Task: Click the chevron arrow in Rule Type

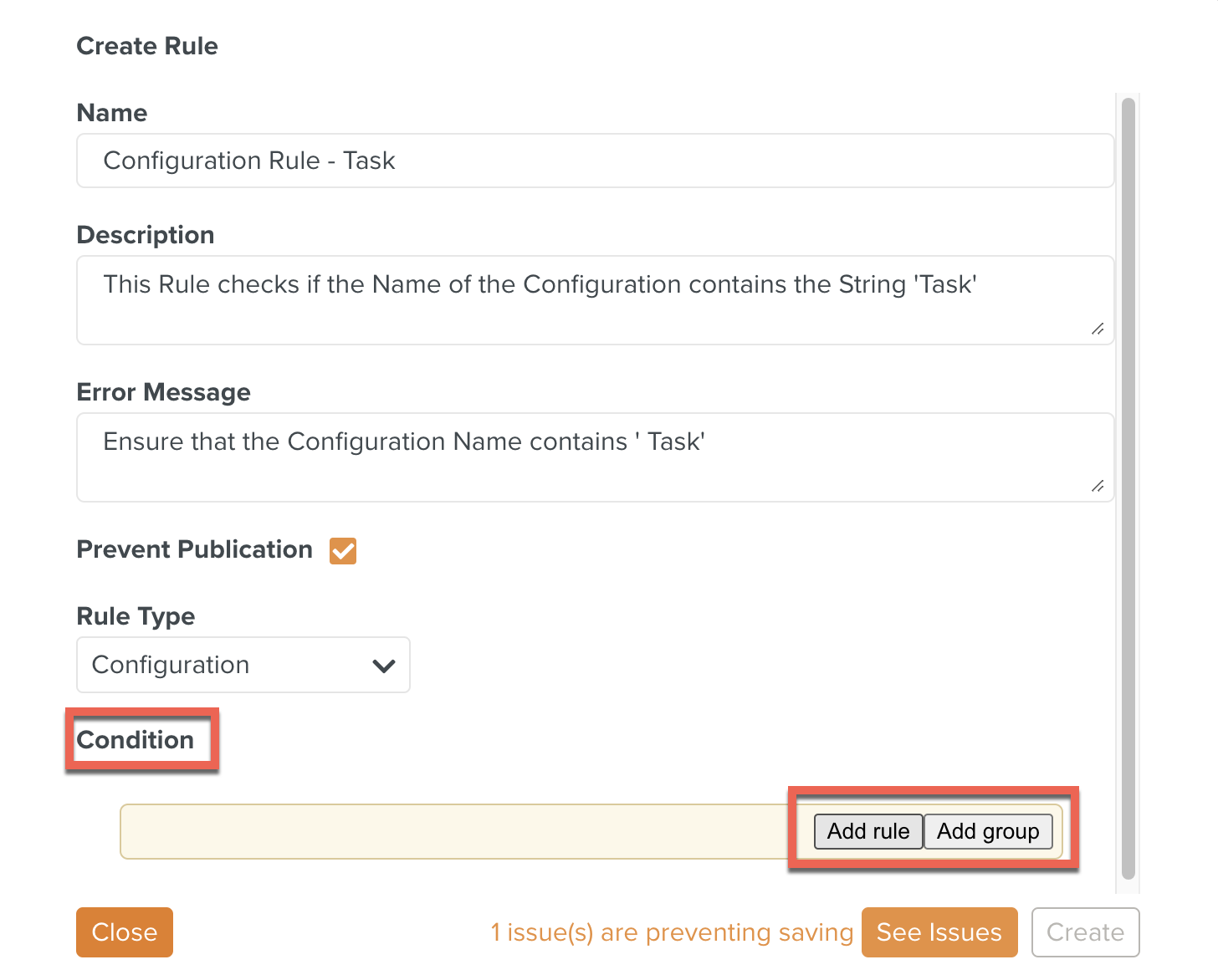Action: (384, 666)
